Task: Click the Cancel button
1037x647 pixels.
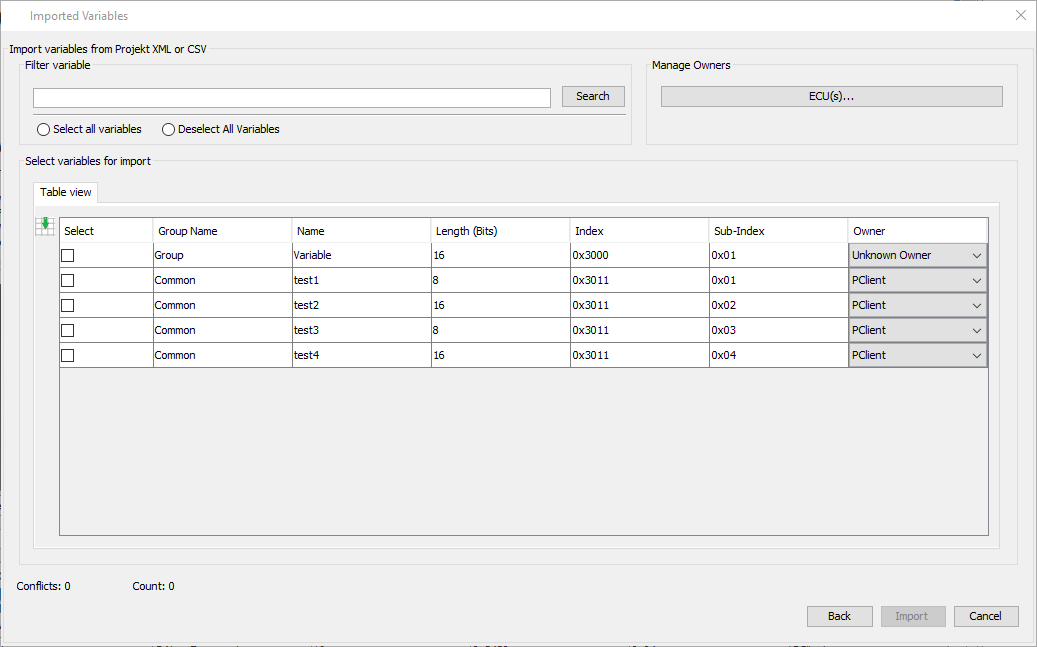Action: click(985, 616)
